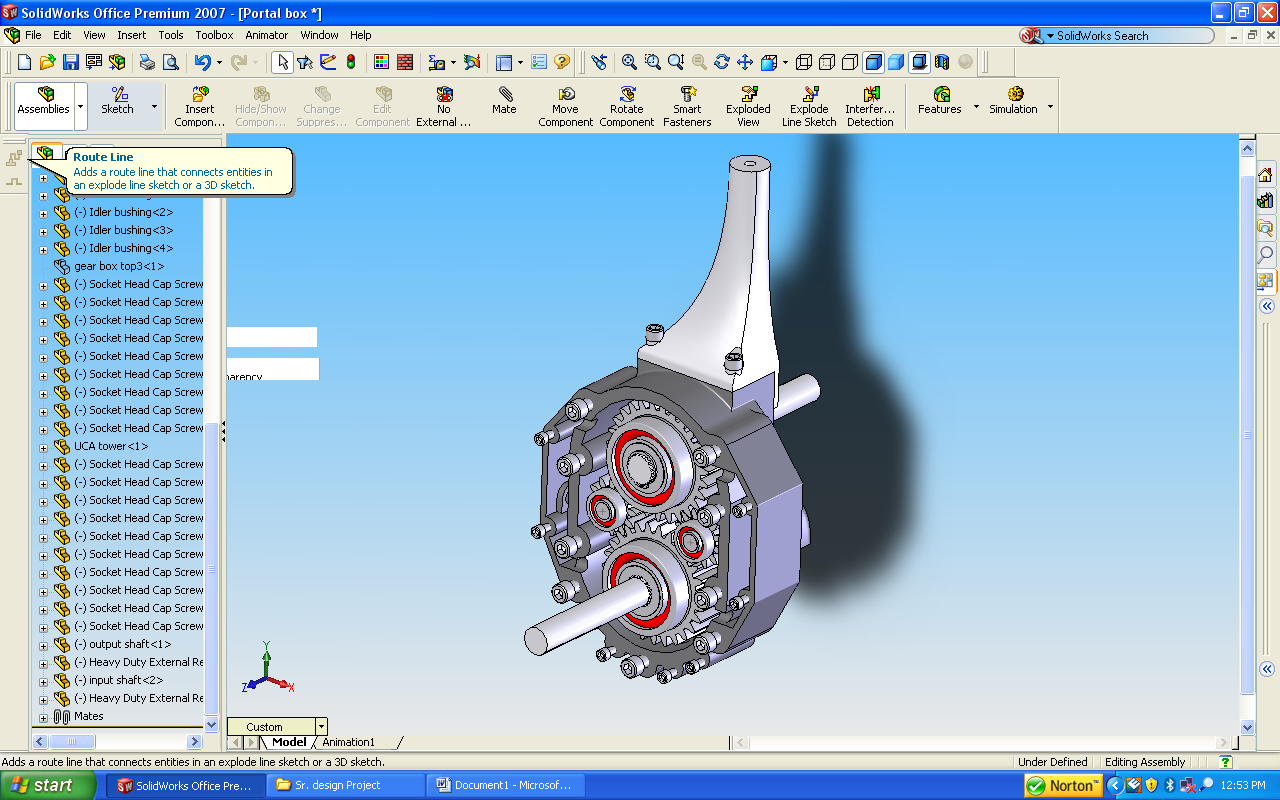
Task: Open the Assemblies tab dropdown arrow
Action: point(80,106)
